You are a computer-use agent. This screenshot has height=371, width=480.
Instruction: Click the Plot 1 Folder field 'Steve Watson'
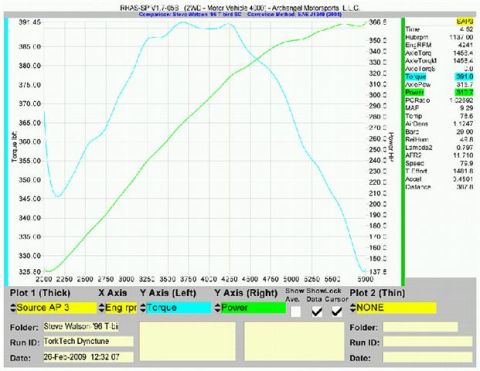click(x=81, y=327)
